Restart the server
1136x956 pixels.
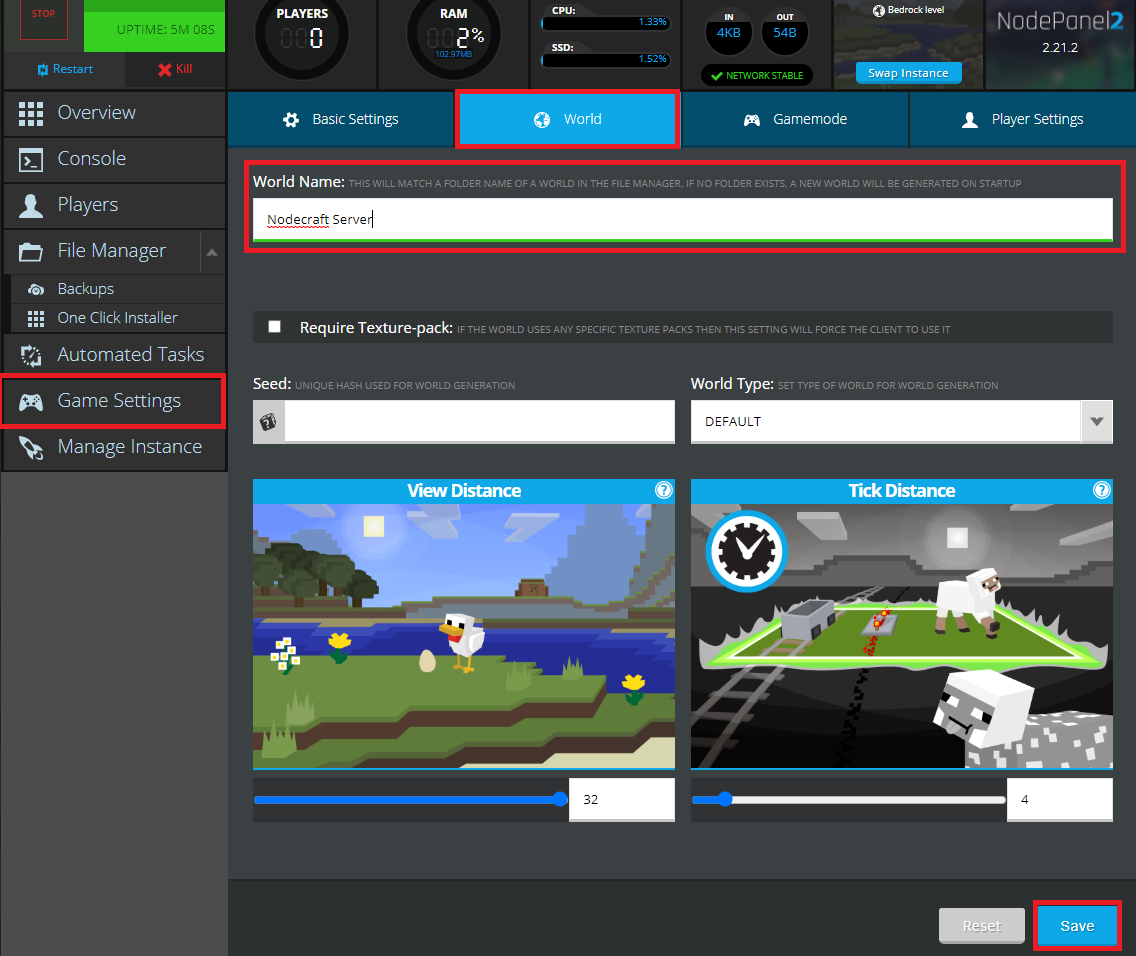(x=65, y=69)
